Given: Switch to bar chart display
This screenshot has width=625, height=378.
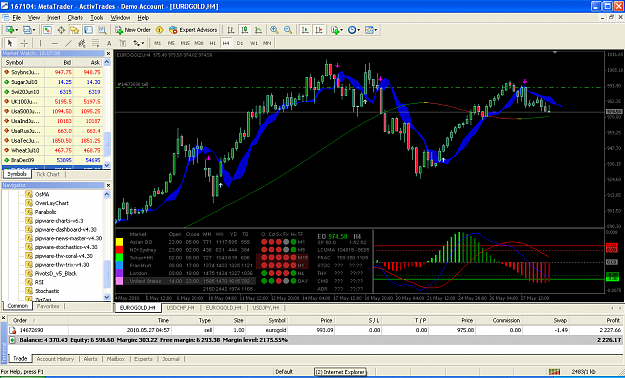Looking at the screenshot, I should 231,30.
